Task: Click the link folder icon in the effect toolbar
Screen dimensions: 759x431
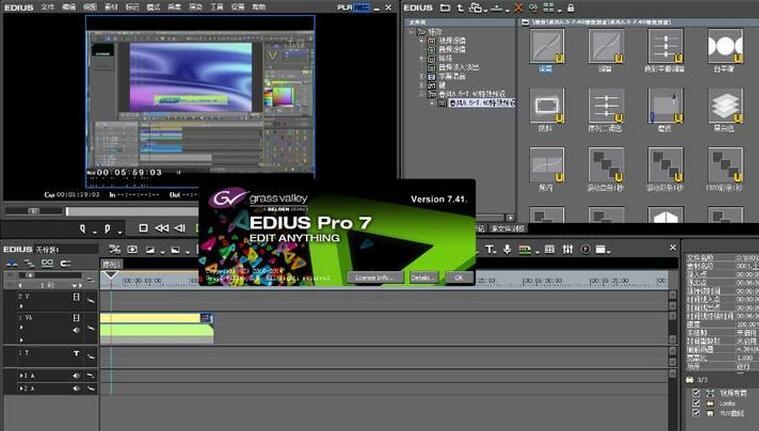Action: [476, 8]
